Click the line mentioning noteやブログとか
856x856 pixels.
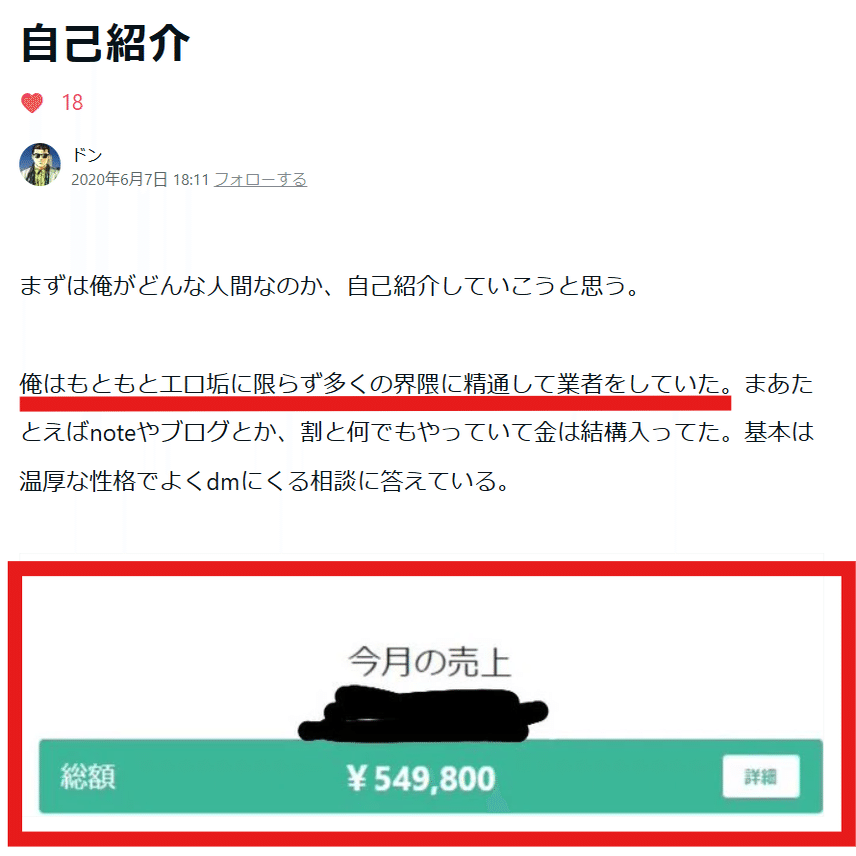coord(417,432)
